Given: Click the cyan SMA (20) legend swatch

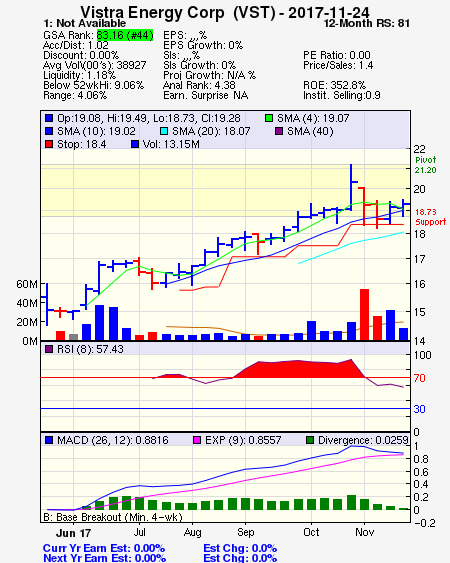Looking at the screenshot, I should point(164,131).
